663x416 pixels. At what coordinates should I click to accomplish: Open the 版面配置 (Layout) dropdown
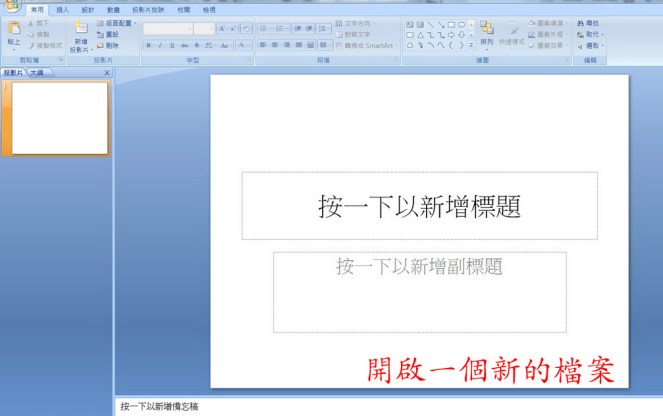(117, 23)
